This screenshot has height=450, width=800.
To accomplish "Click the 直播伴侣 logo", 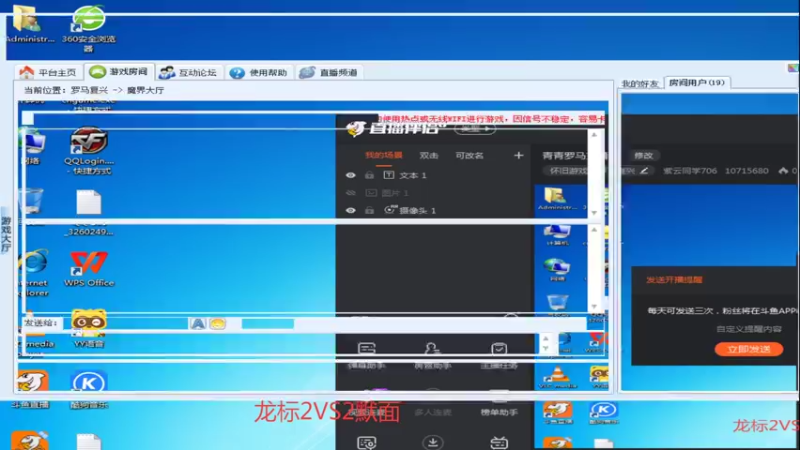I will click(392, 128).
